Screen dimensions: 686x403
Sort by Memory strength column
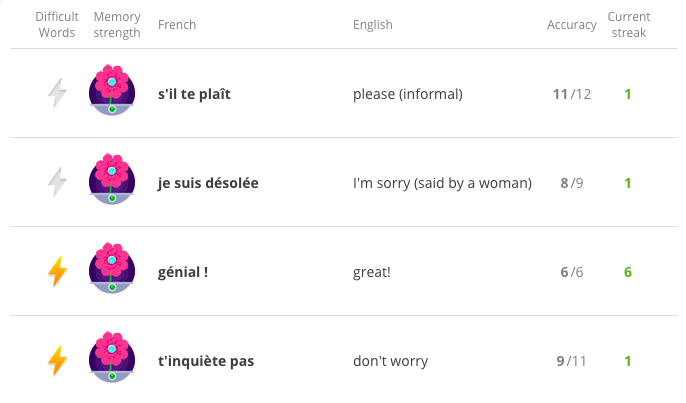pos(117,25)
